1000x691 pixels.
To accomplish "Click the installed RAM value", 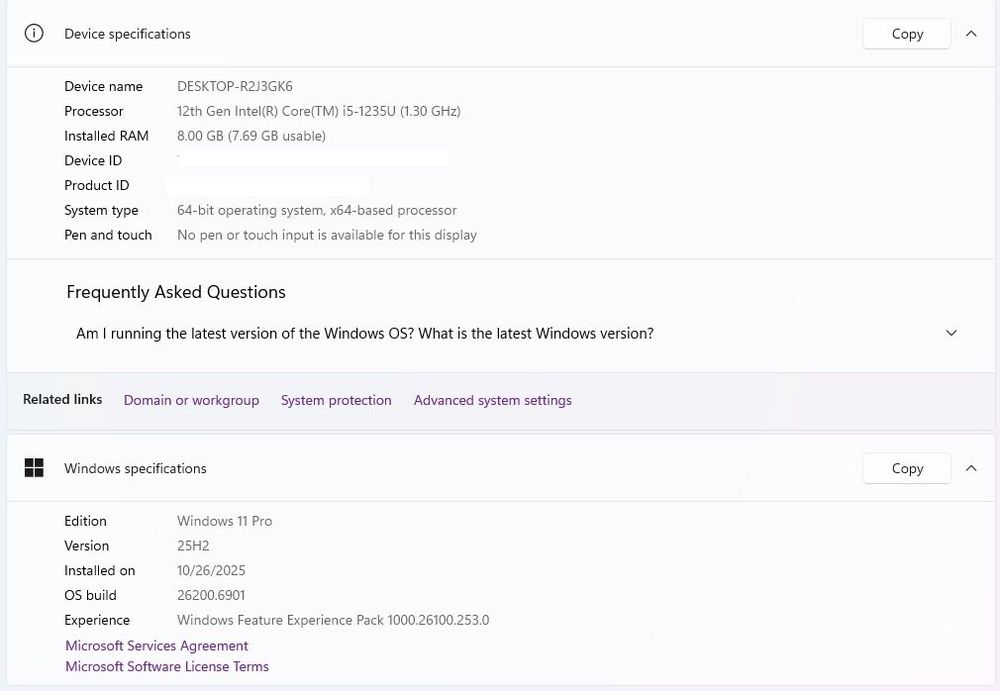I will 251,136.
